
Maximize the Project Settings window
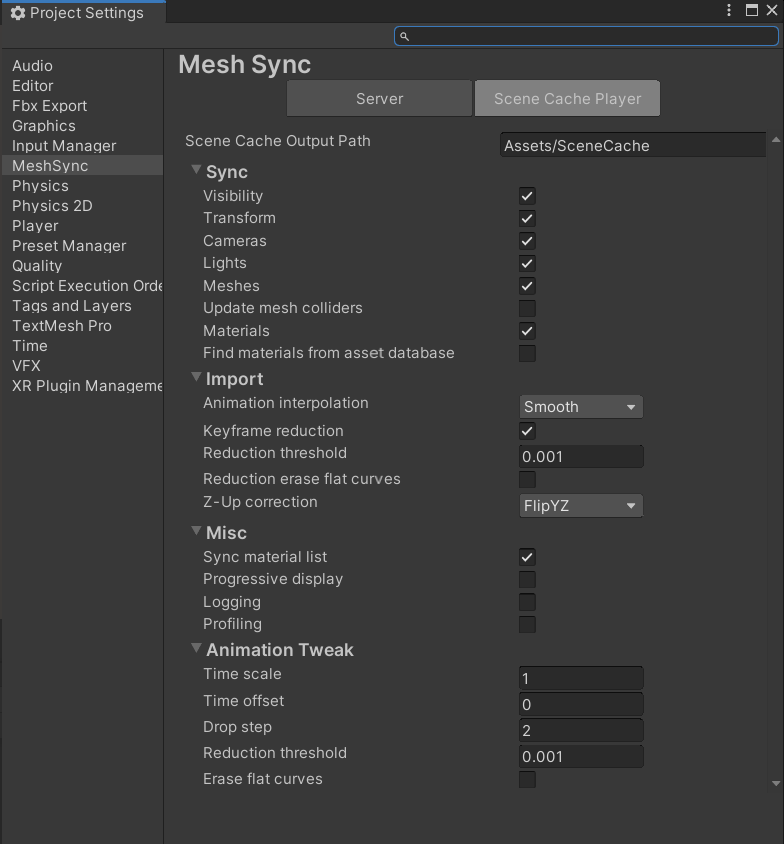pos(751,10)
